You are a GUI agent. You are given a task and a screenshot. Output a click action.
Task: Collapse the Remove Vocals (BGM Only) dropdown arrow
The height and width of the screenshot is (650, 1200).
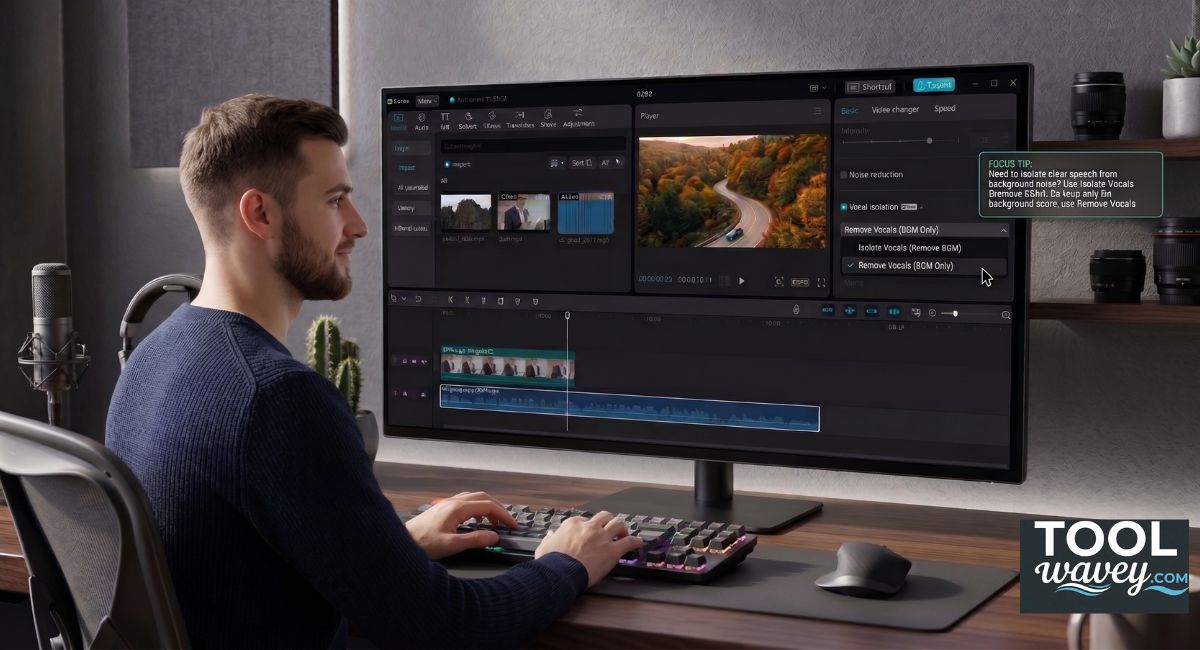pos(1003,230)
